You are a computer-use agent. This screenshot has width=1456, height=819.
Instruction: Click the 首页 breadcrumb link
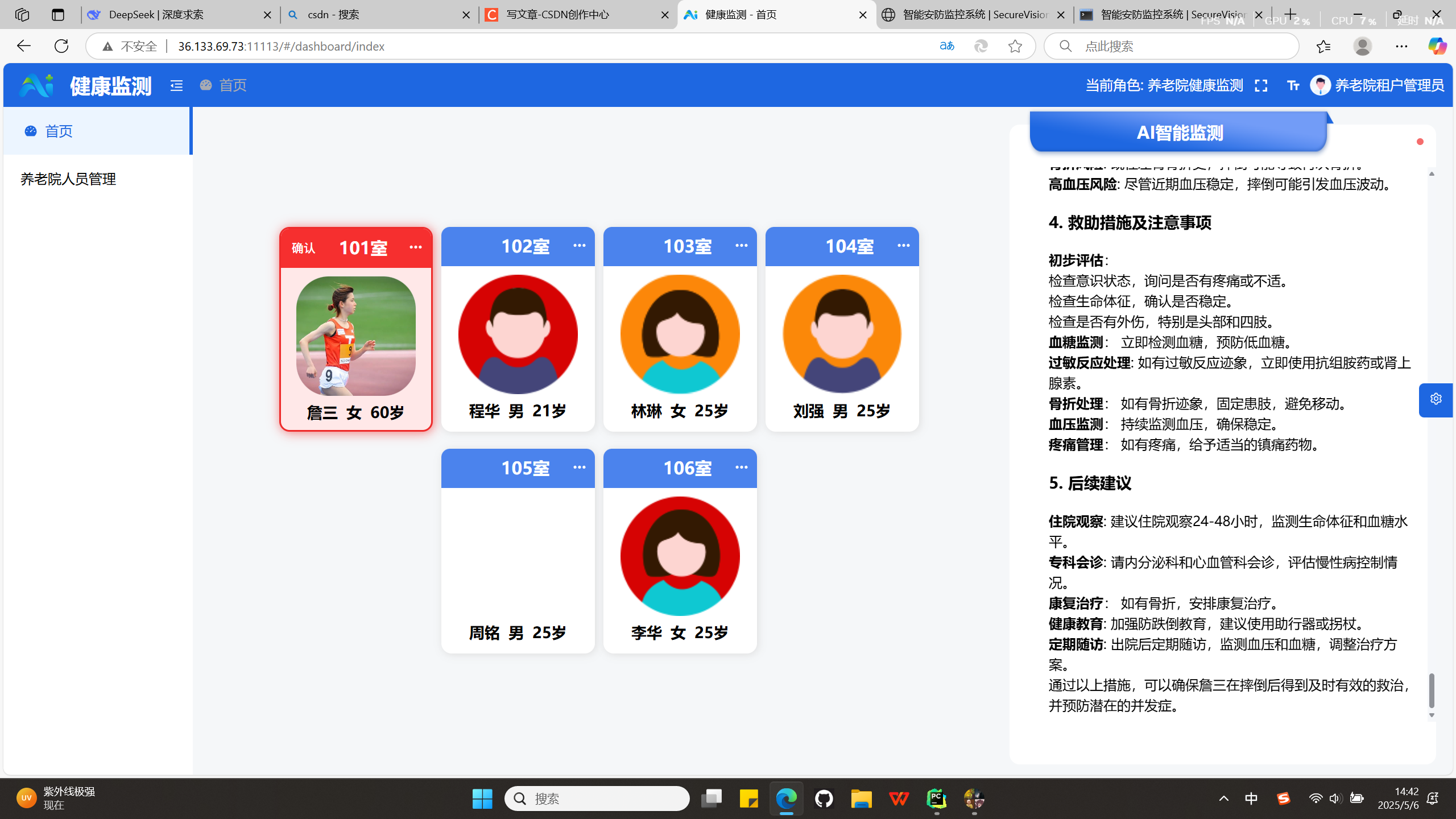(232, 85)
